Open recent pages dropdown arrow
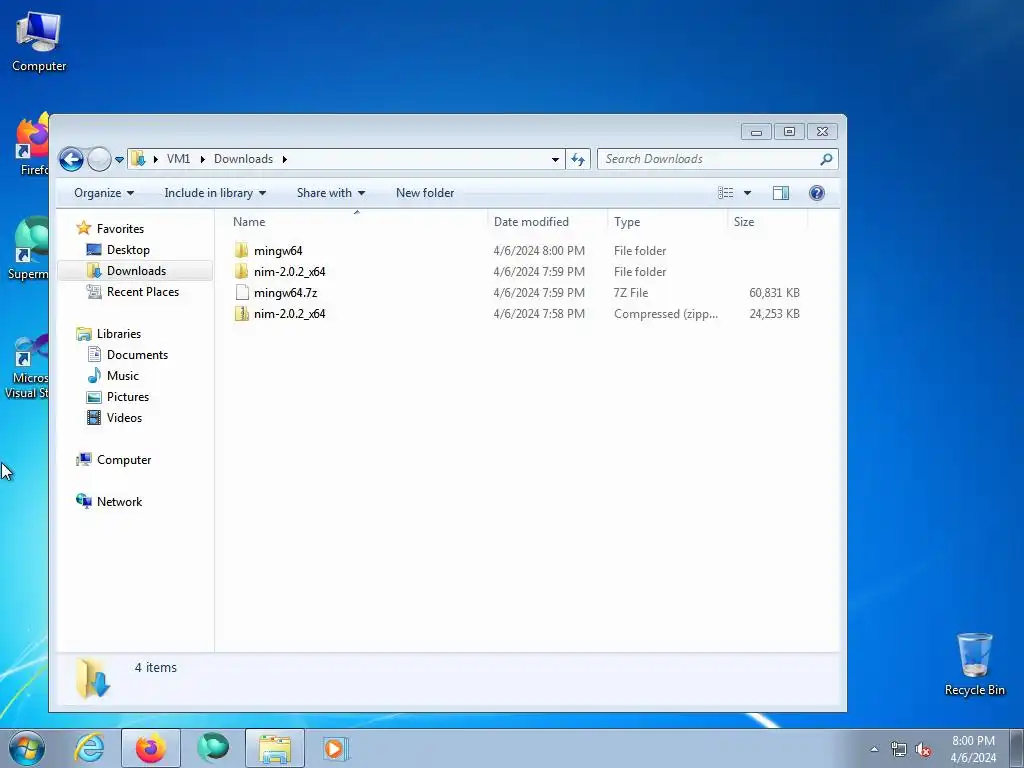The height and width of the screenshot is (768, 1024). 120,159
